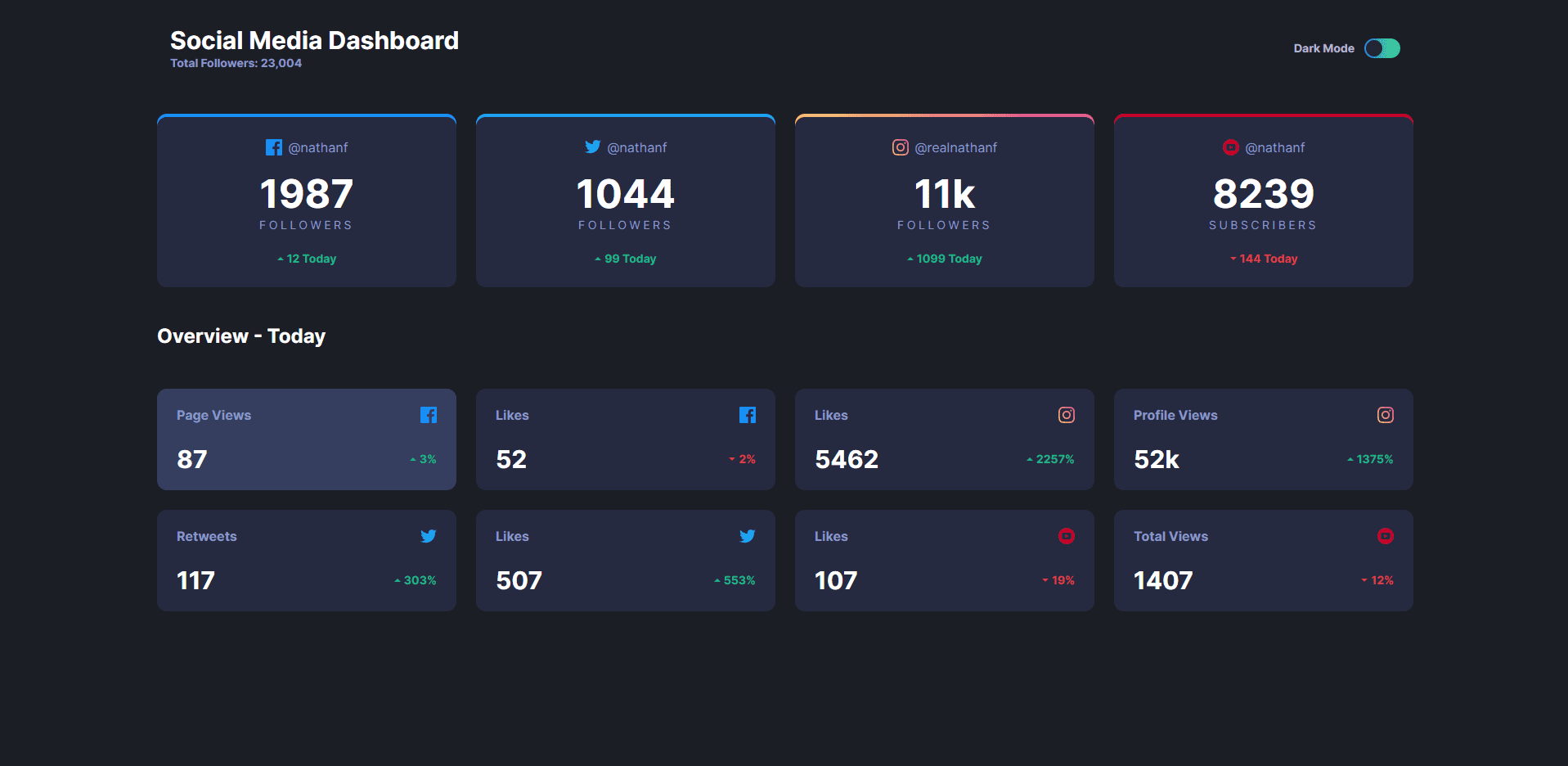Click YouTube icon in Likes 107 card
The height and width of the screenshot is (766, 1568).
pos(1066,536)
